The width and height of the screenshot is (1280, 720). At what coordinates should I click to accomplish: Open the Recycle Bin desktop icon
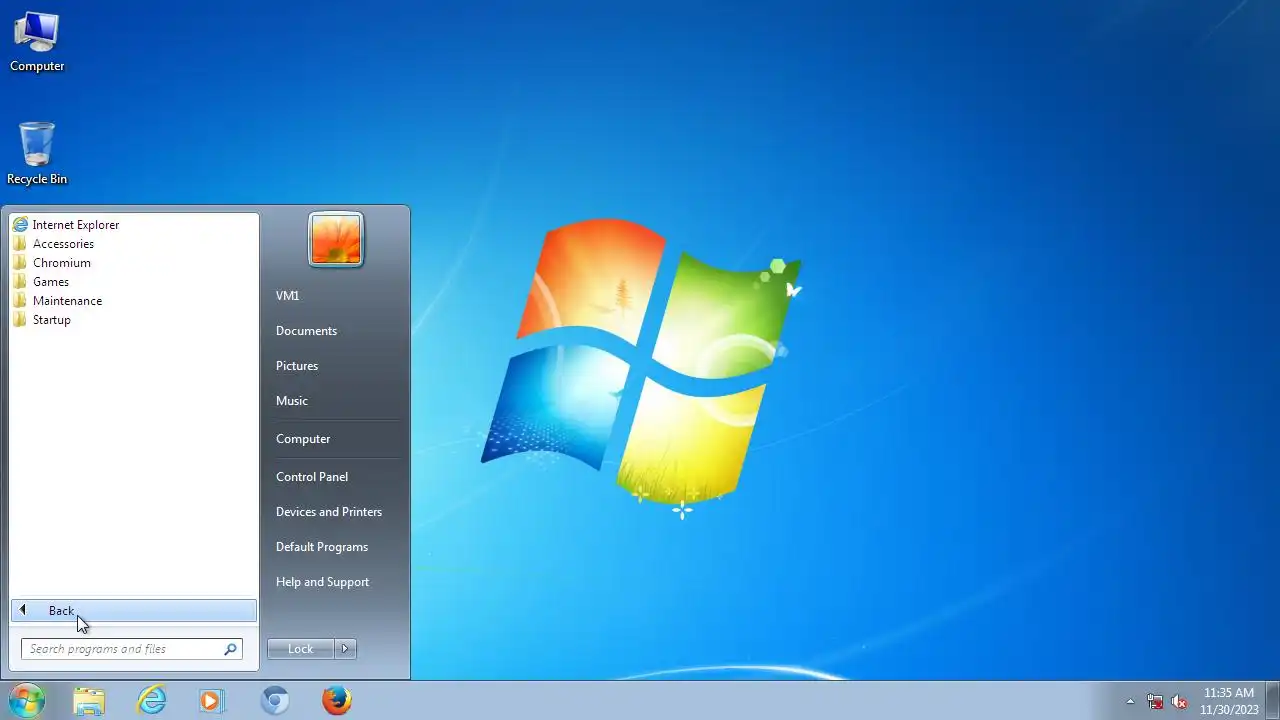pyautogui.click(x=37, y=154)
